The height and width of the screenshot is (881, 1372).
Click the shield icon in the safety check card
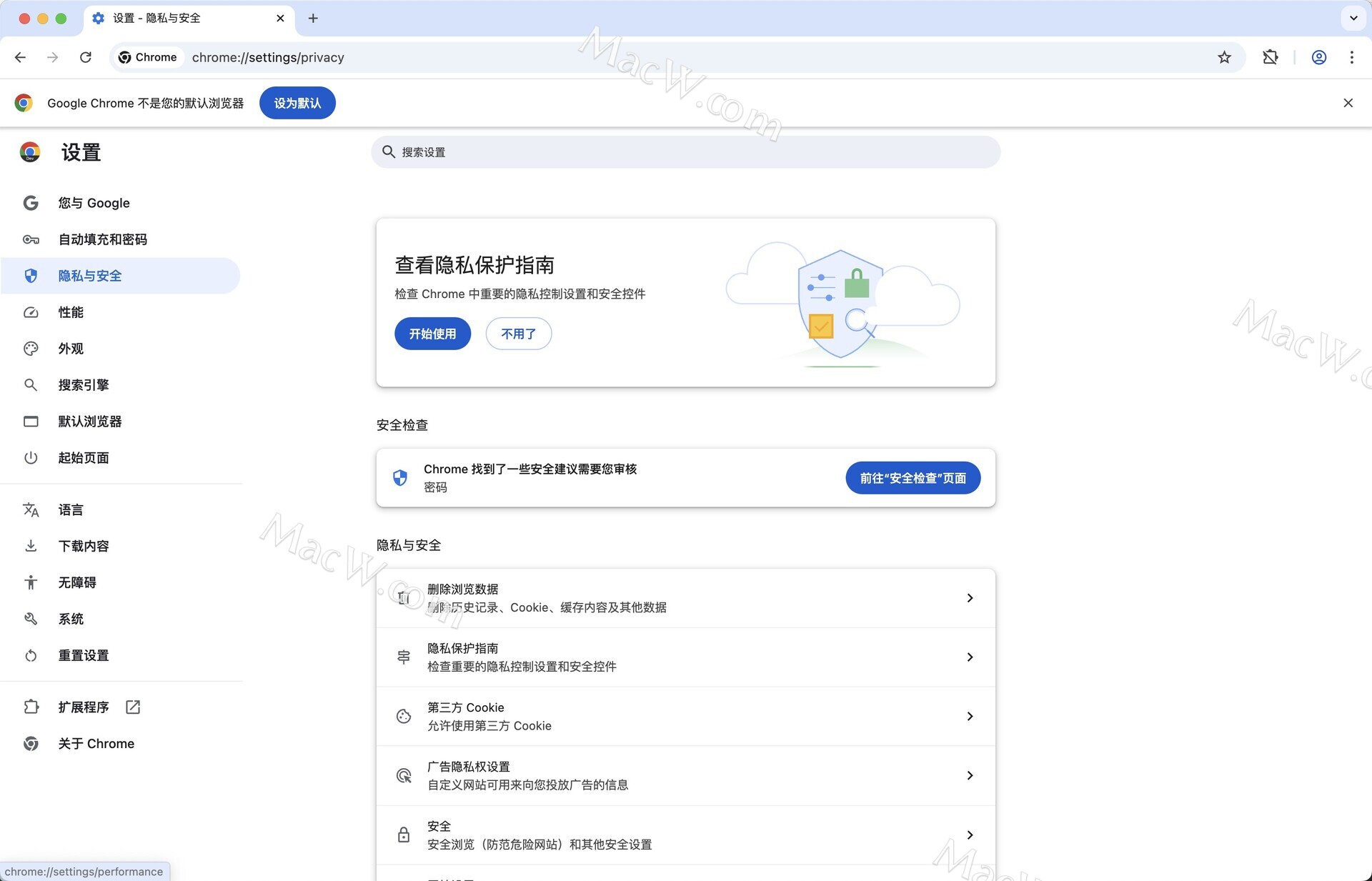point(400,478)
